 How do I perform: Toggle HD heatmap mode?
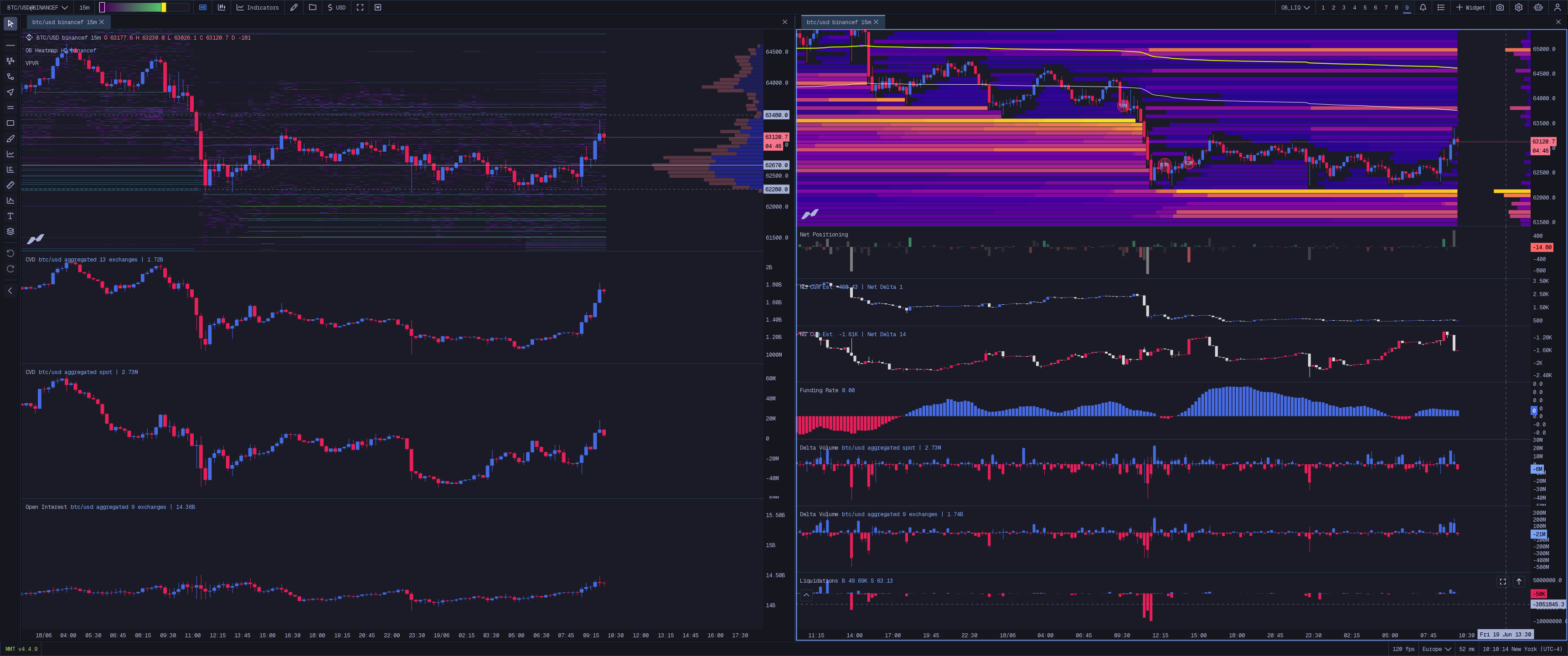click(203, 7)
